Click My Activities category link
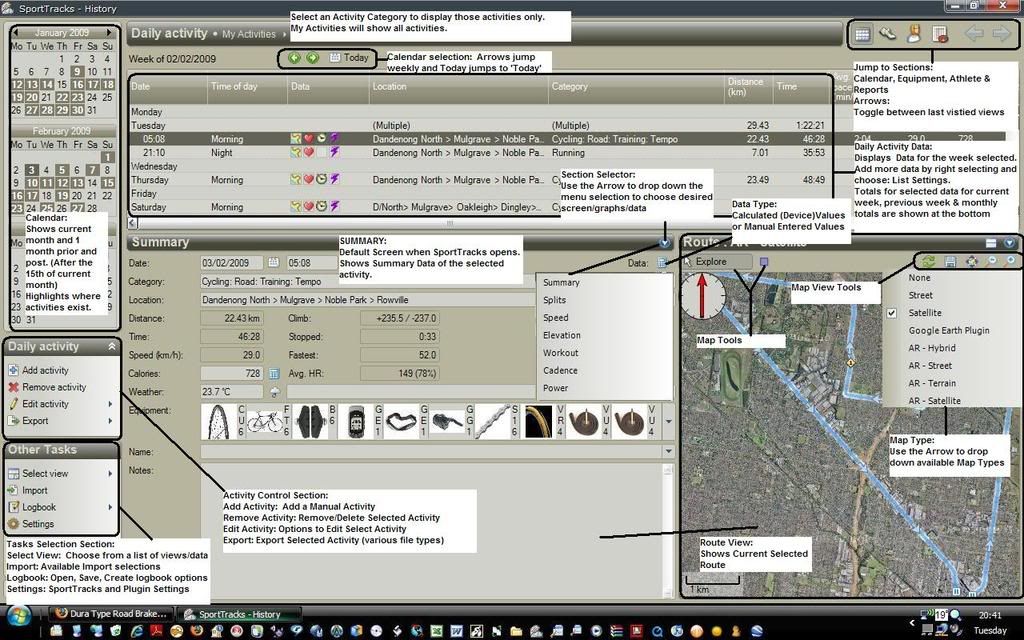1024x640 pixels. pos(249,35)
